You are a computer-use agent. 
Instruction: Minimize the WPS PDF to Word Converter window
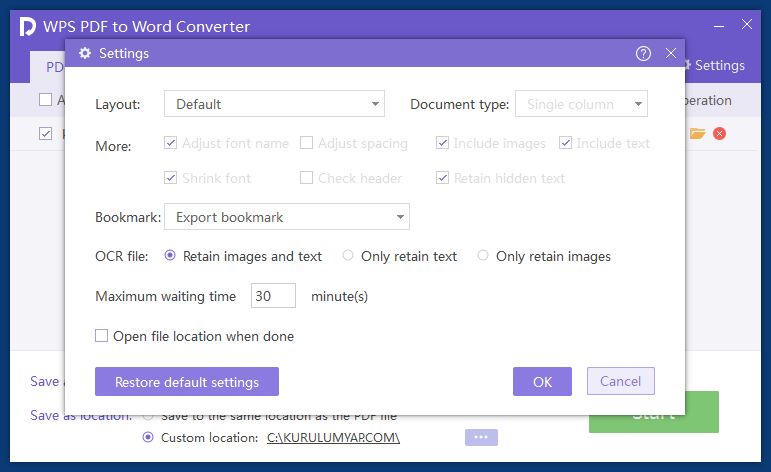coord(719,26)
